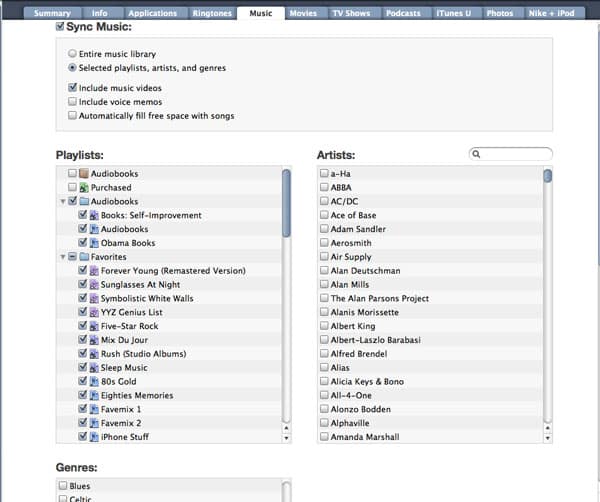Click the Purchased playlist icon
The height and width of the screenshot is (502, 600).
click(x=84, y=187)
